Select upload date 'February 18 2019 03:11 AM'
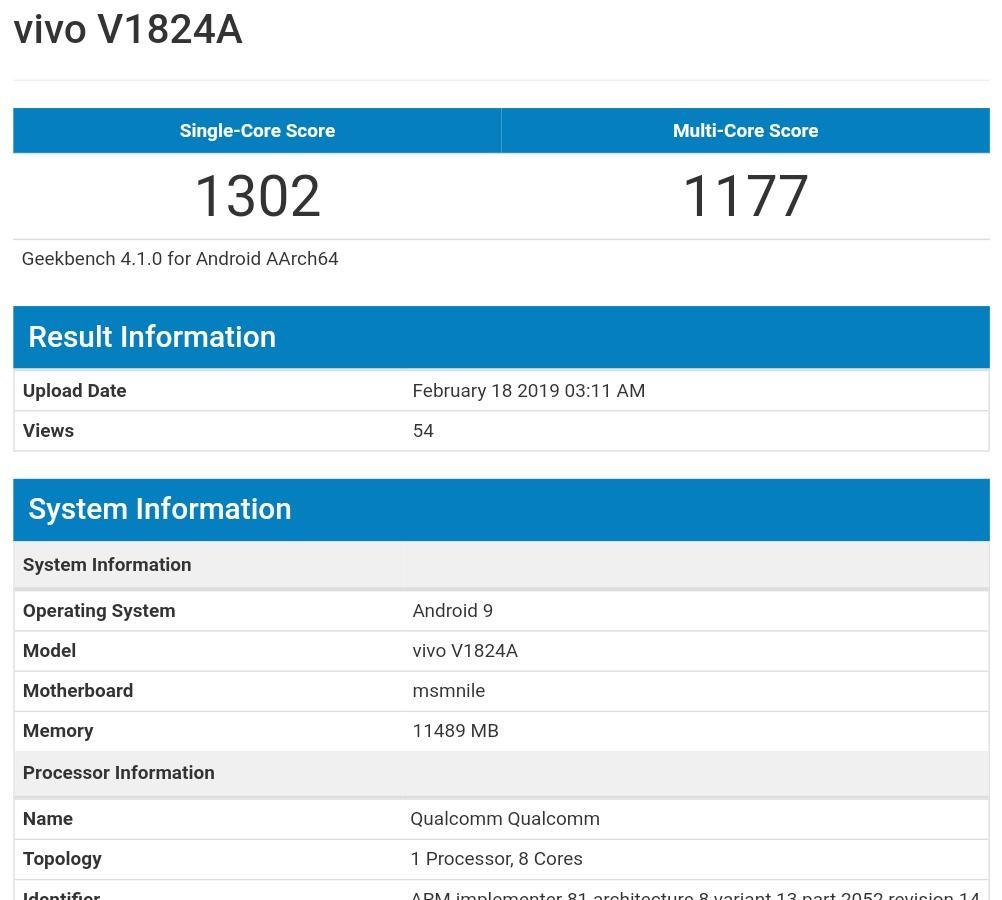 point(528,391)
